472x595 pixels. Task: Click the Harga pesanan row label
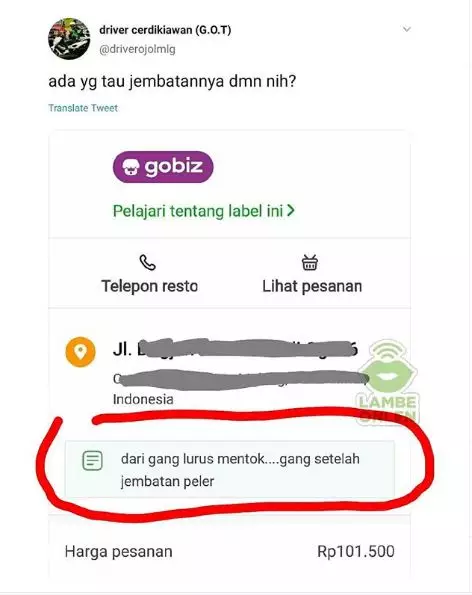[119, 552]
